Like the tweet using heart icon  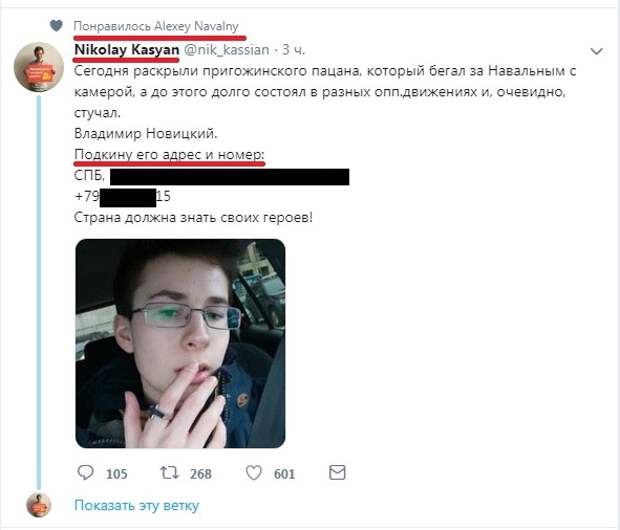pyautogui.click(x=253, y=473)
